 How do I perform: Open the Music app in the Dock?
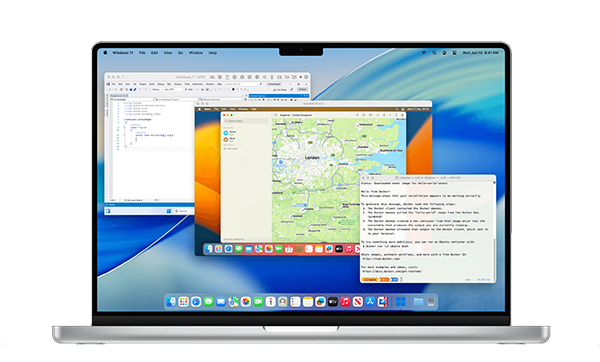(x=345, y=302)
